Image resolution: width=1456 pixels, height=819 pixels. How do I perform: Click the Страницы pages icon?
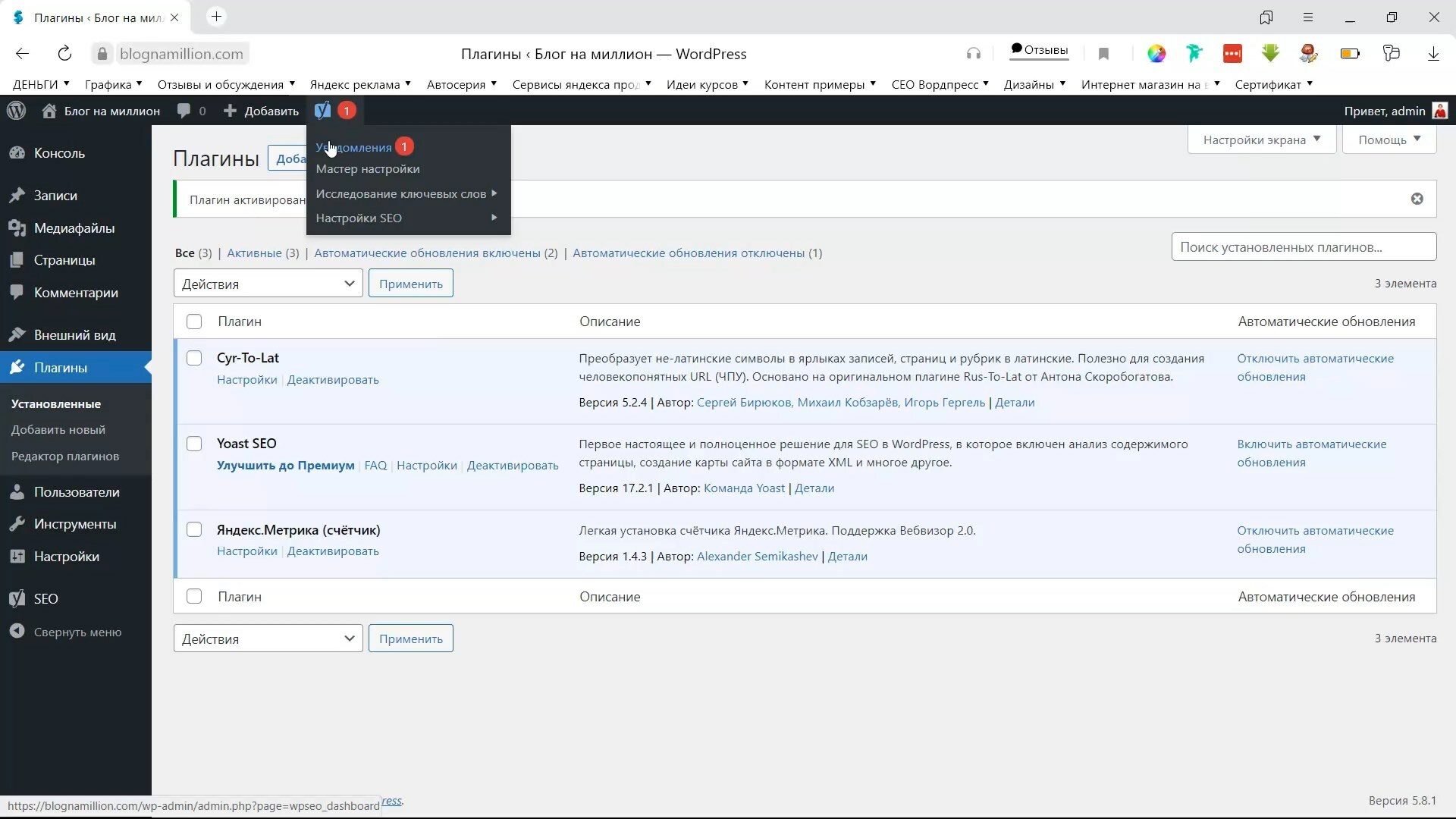17,260
